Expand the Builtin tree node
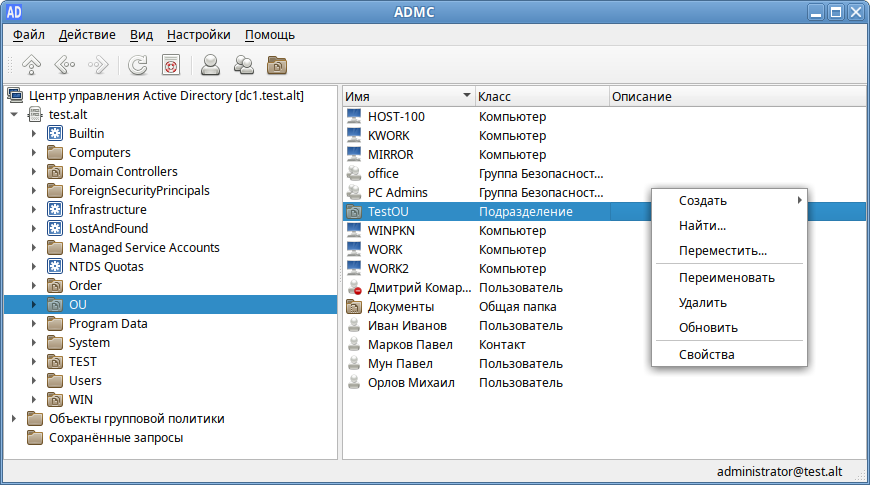The width and height of the screenshot is (870, 485). pos(34,133)
